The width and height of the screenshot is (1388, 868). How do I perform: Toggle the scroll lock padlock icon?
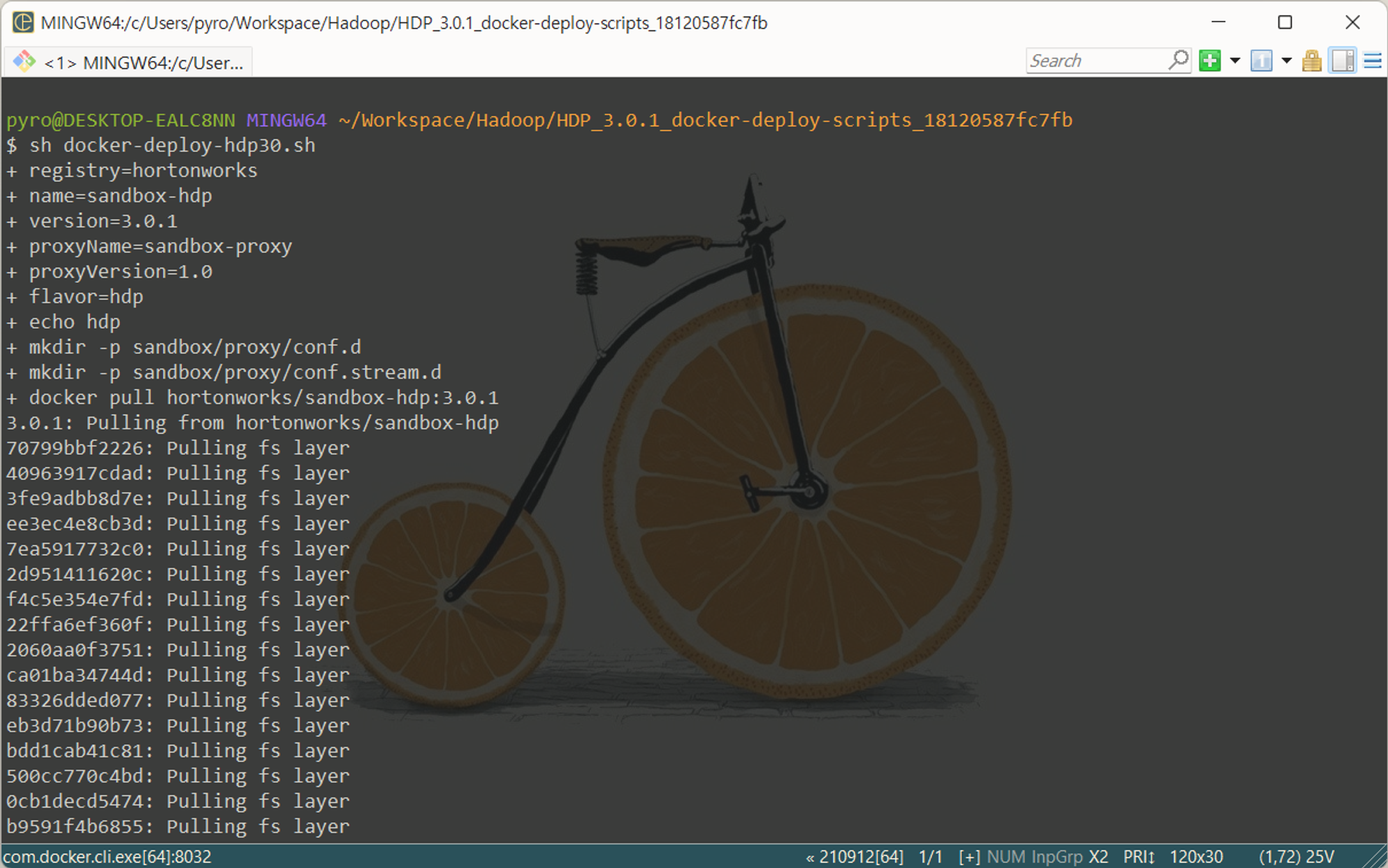pyautogui.click(x=1312, y=61)
